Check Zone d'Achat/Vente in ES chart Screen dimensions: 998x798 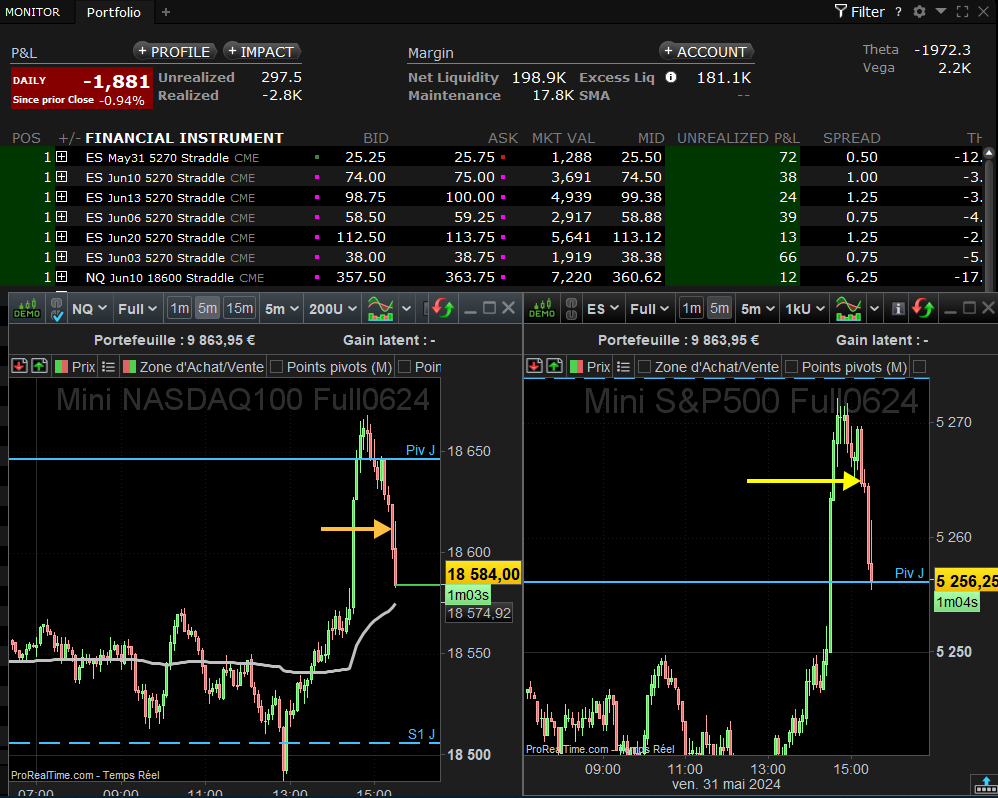pos(644,367)
